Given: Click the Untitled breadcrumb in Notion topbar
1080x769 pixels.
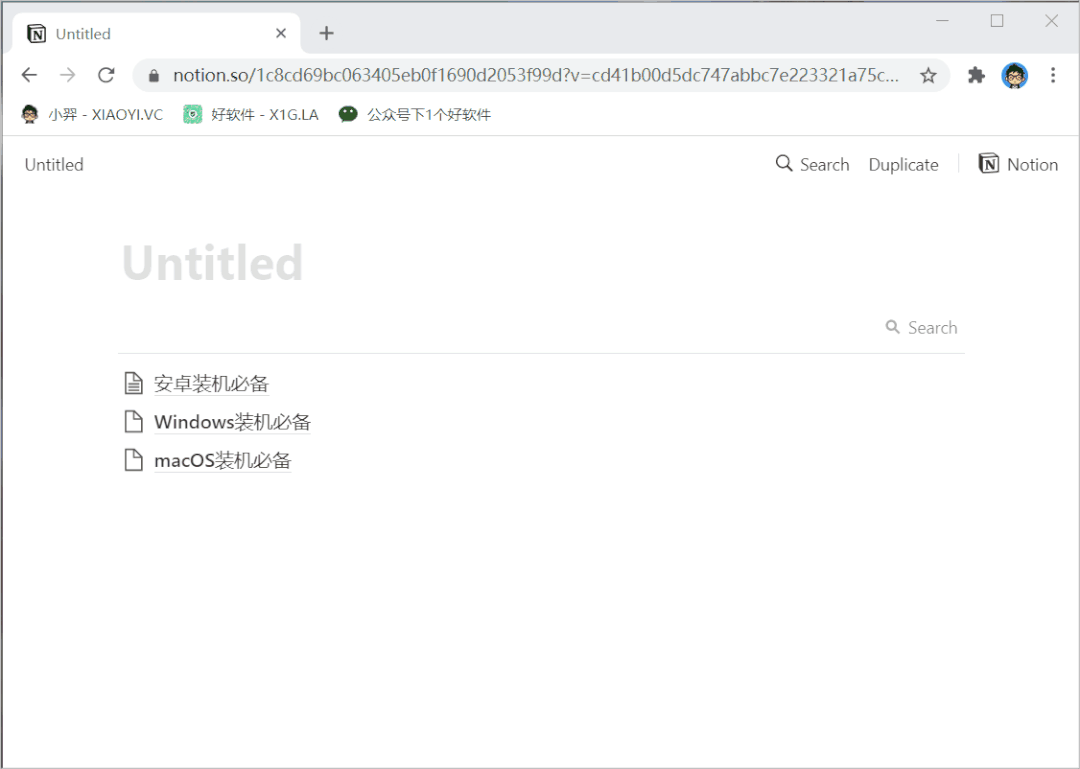Looking at the screenshot, I should click(x=54, y=165).
